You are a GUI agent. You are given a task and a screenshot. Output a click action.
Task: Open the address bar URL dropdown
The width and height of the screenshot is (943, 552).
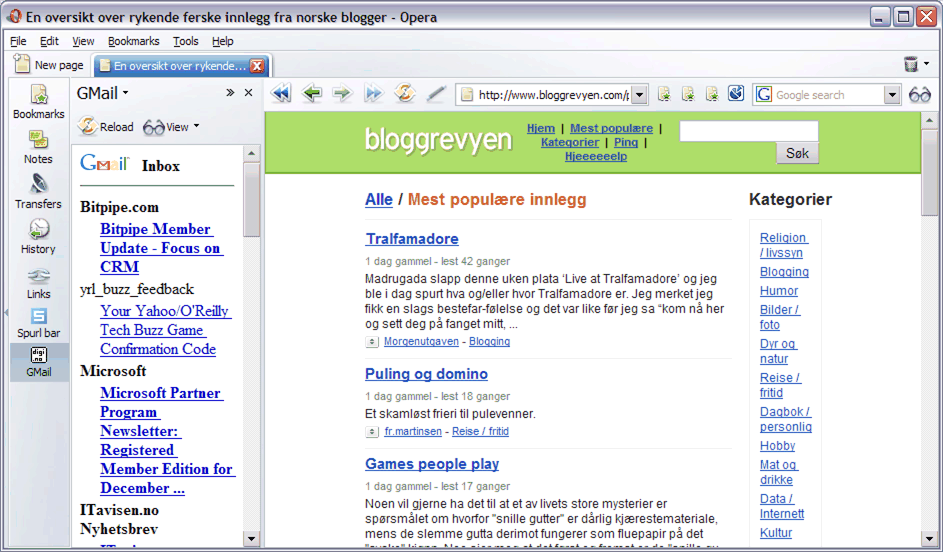tap(640, 95)
